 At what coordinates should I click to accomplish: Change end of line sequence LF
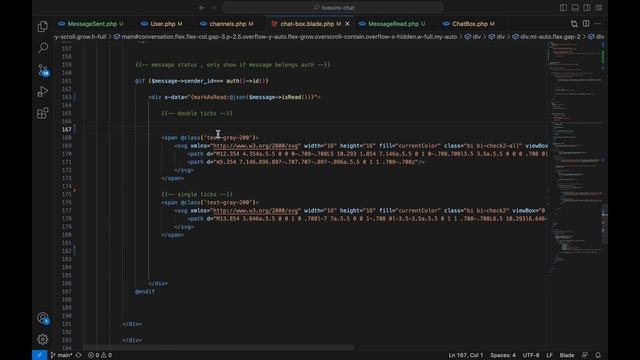tap(549, 355)
